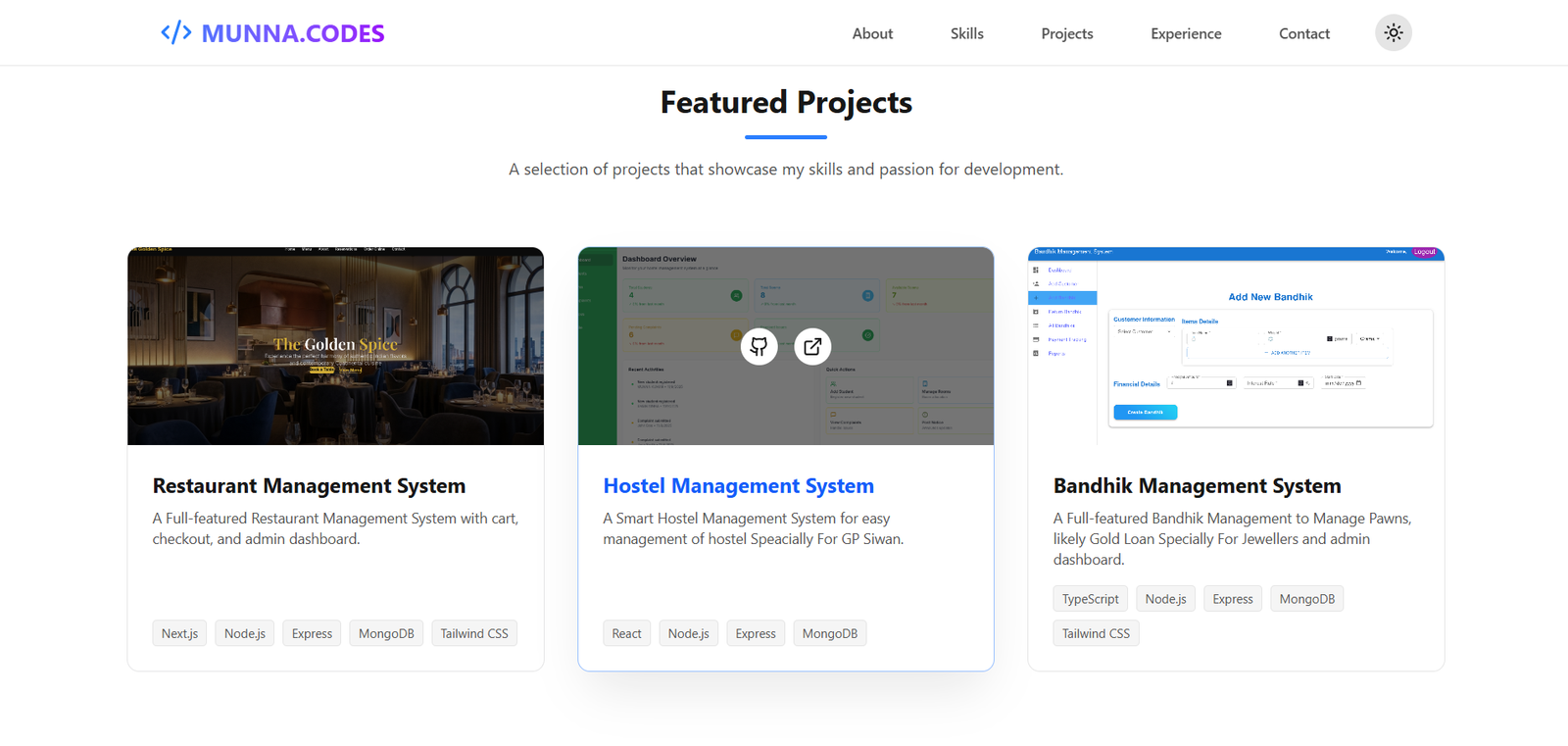
Task: Click Tailwind CSS tag on Restaurant card
Action: 474,633
